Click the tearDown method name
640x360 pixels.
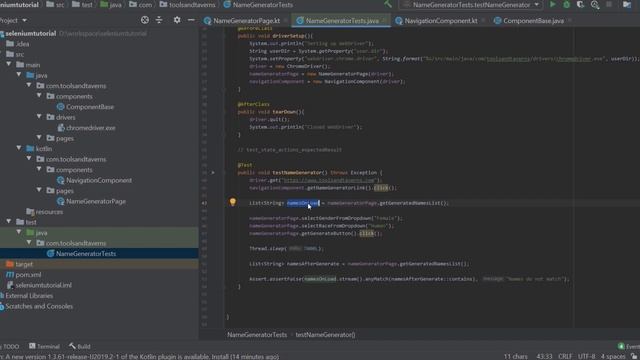click(284, 112)
